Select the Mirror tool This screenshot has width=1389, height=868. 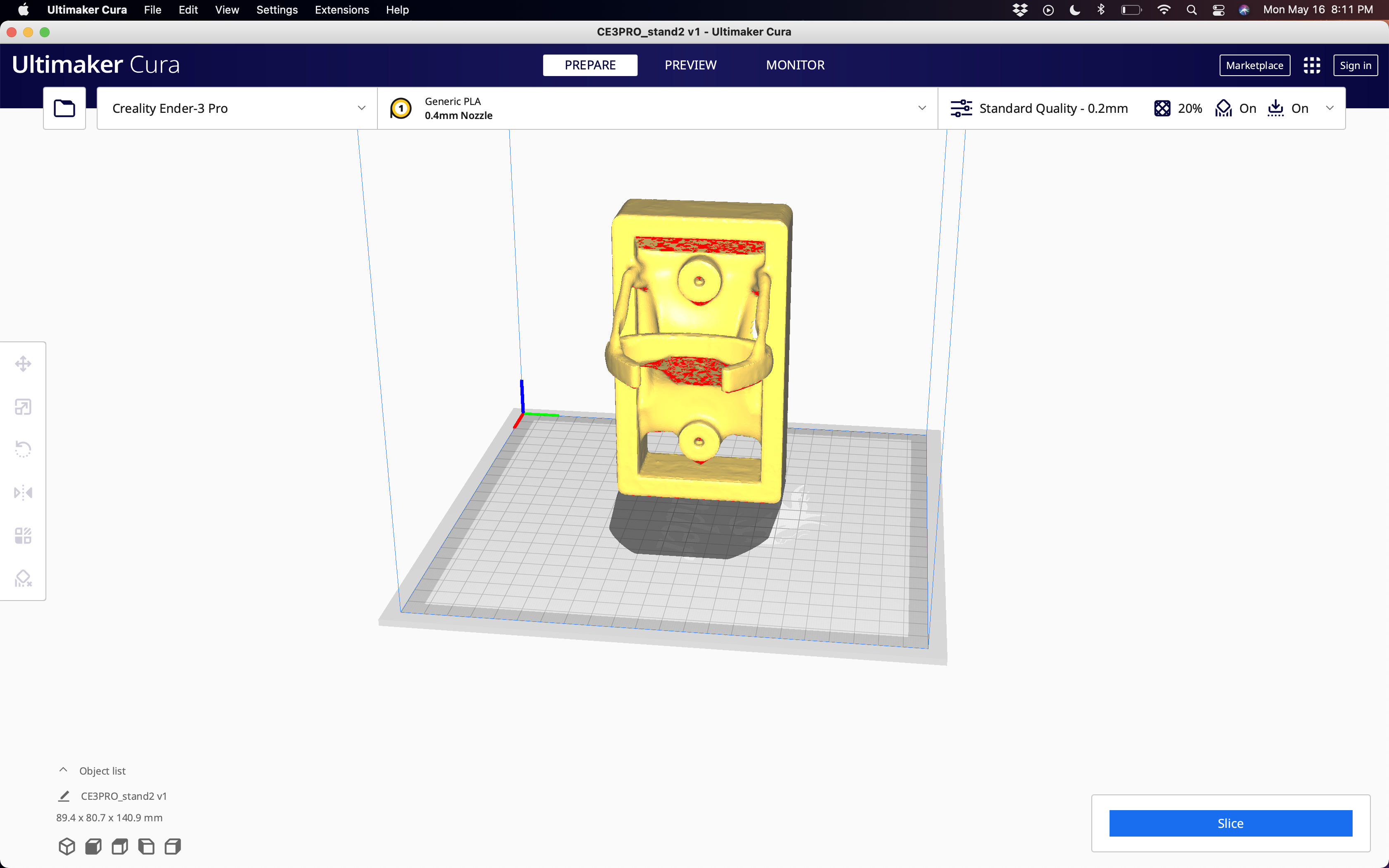coord(23,493)
